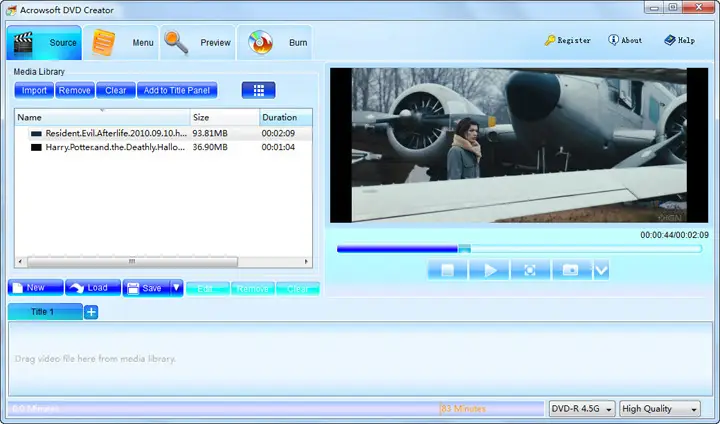
Task: Click the playback seek slider handle
Action: coord(464,249)
